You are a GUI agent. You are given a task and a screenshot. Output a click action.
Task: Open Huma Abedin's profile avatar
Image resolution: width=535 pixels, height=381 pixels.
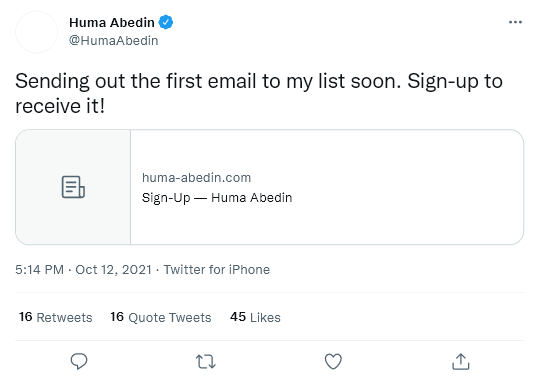[37, 32]
